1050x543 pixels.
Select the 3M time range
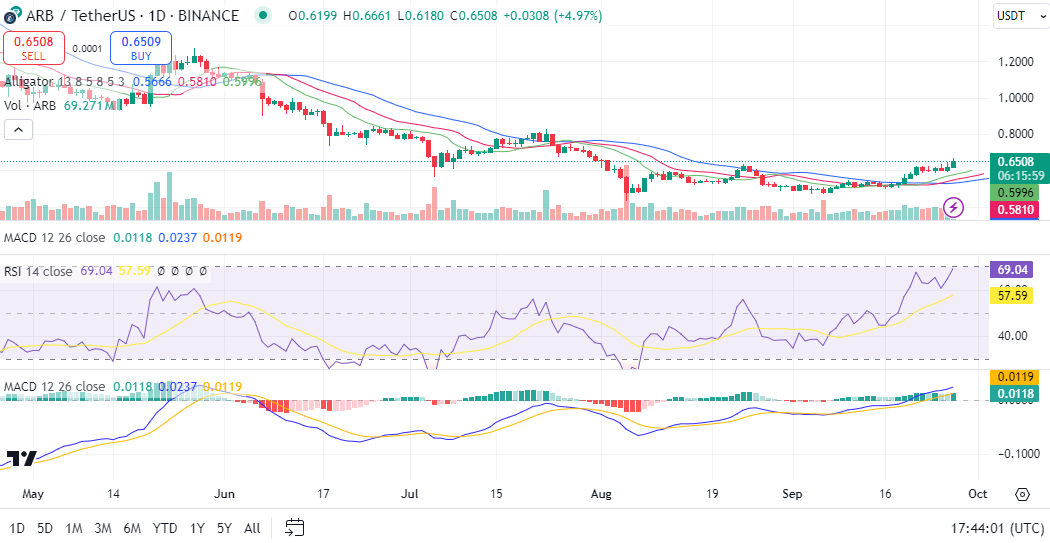pos(102,528)
